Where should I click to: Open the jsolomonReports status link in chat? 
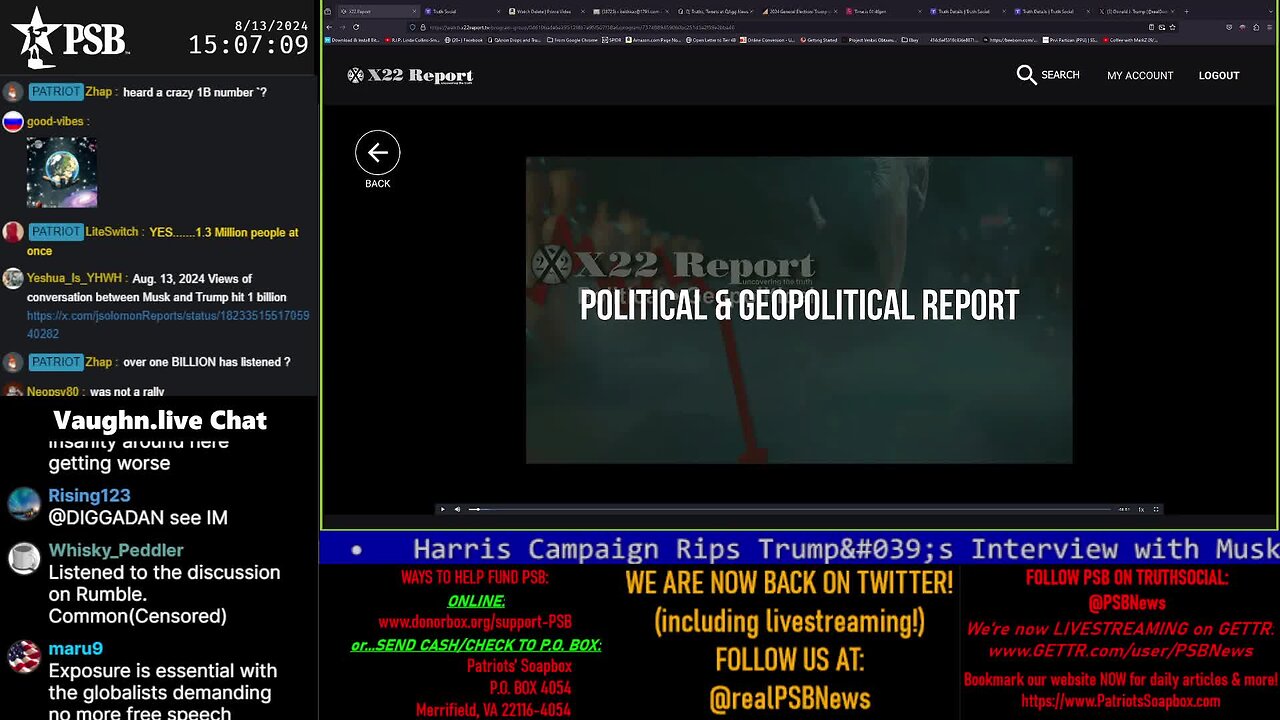tap(168, 325)
